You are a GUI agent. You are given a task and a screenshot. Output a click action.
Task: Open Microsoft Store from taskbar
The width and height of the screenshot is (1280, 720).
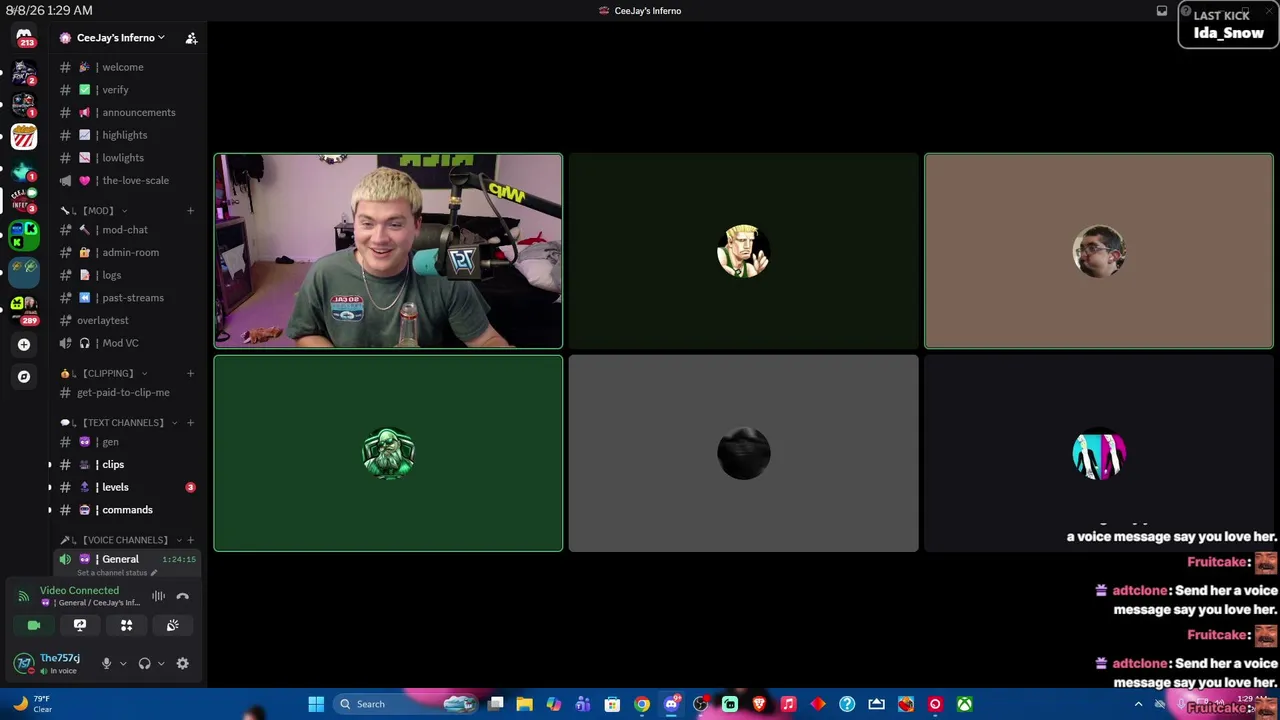(x=612, y=704)
